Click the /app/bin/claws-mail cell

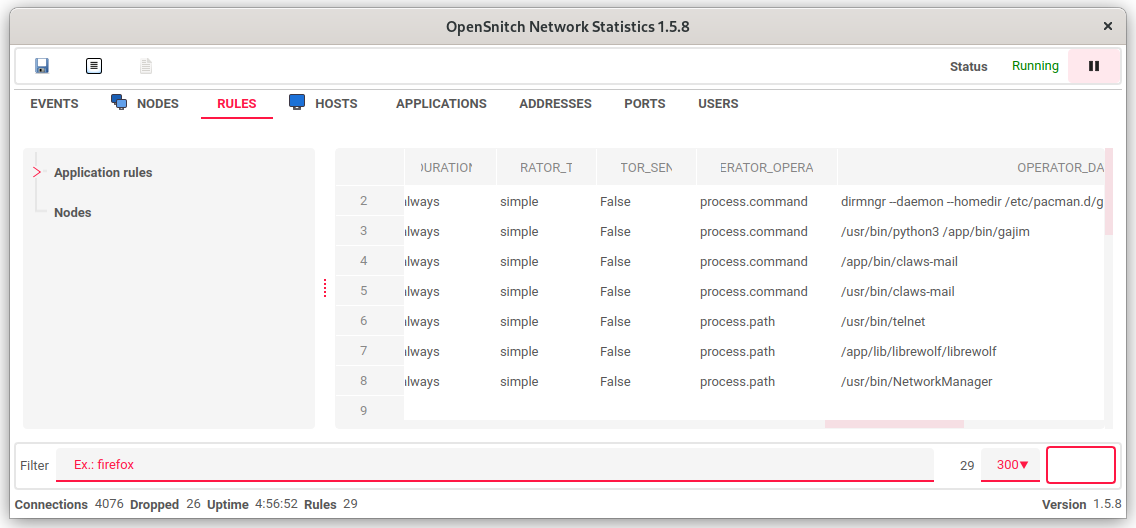(x=971, y=261)
